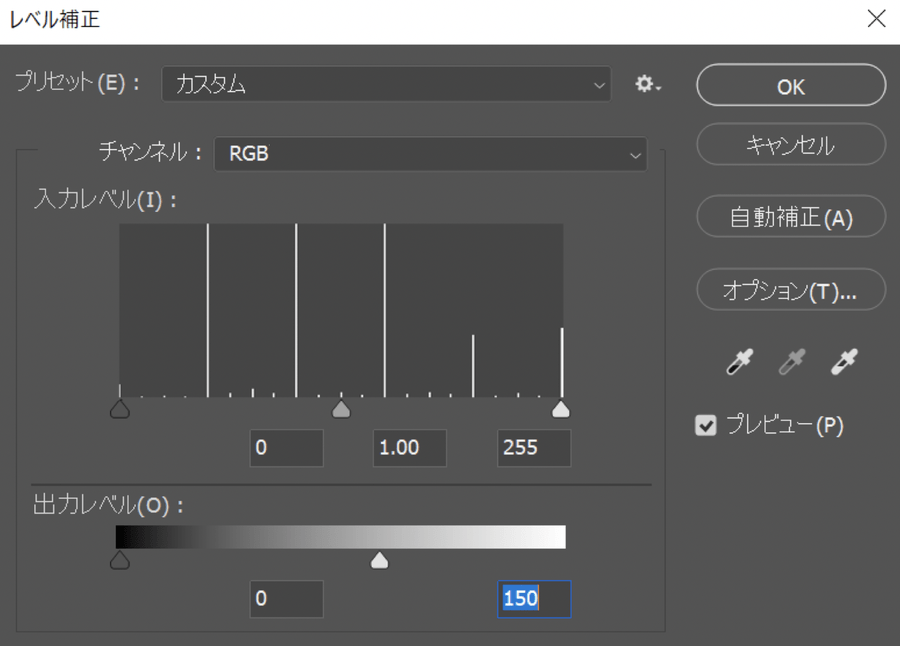The height and width of the screenshot is (646, 900).
Task: Click the input highlight white slider
Action: tap(561, 409)
